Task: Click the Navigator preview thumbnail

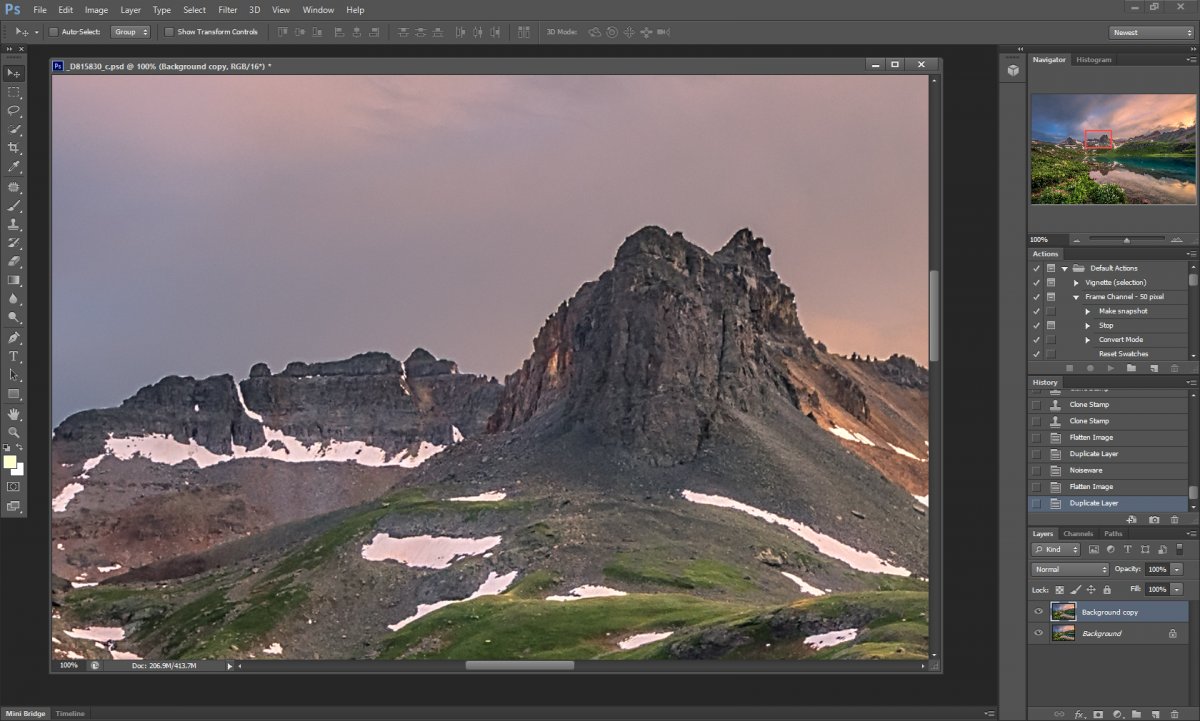Action: click(1113, 149)
